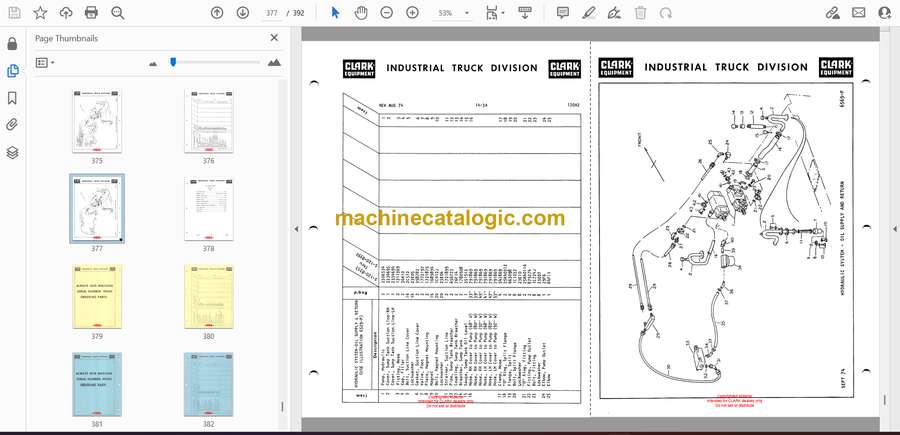Image resolution: width=900 pixels, height=435 pixels.
Task: Select page 375 thumbnail
Action: (97, 121)
